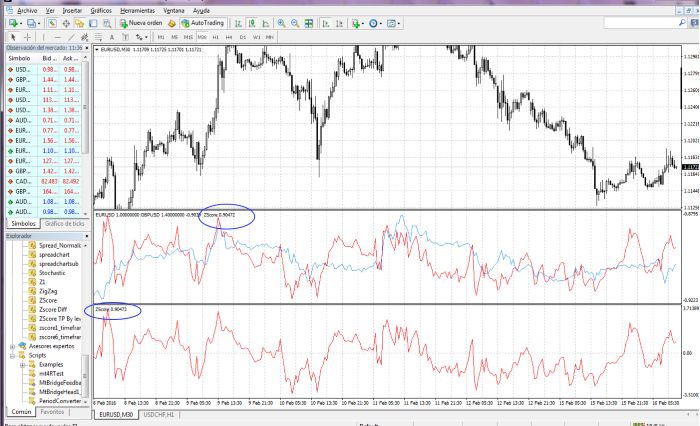Close the Explorador panel
This screenshot has width=700, height=426.
tap(85, 236)
